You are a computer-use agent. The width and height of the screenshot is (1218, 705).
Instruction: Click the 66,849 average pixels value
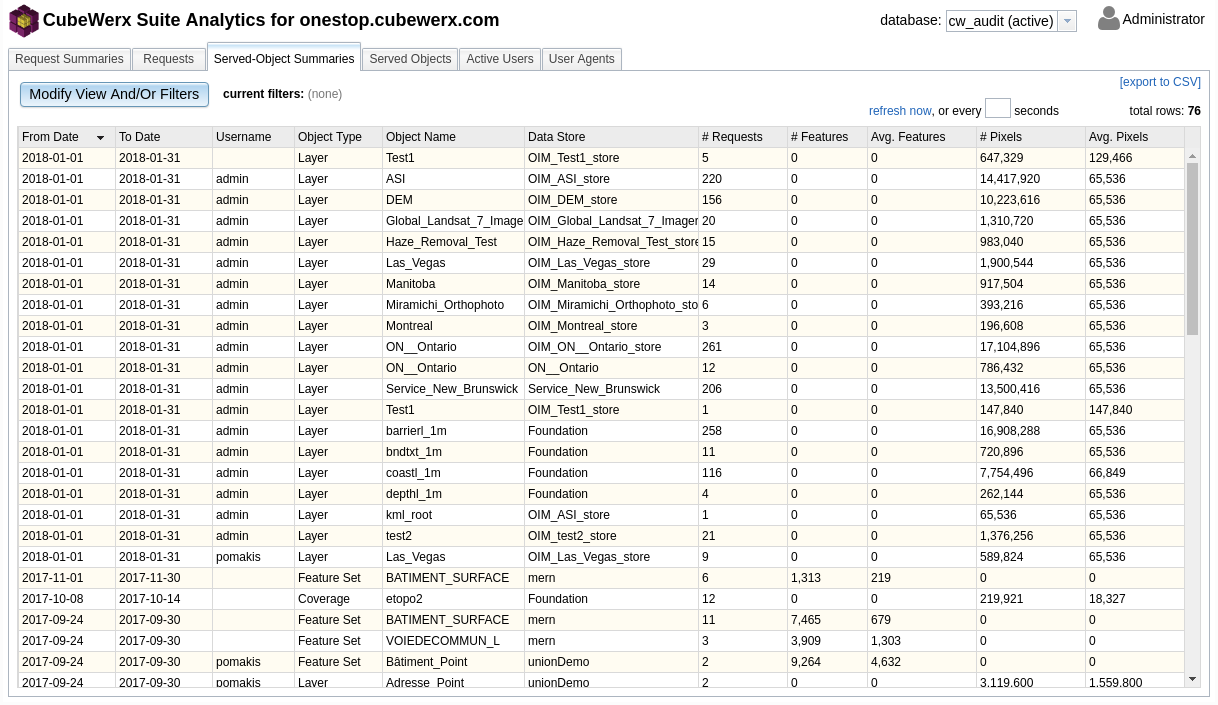pyautogui.click(x=1135, y=473)
